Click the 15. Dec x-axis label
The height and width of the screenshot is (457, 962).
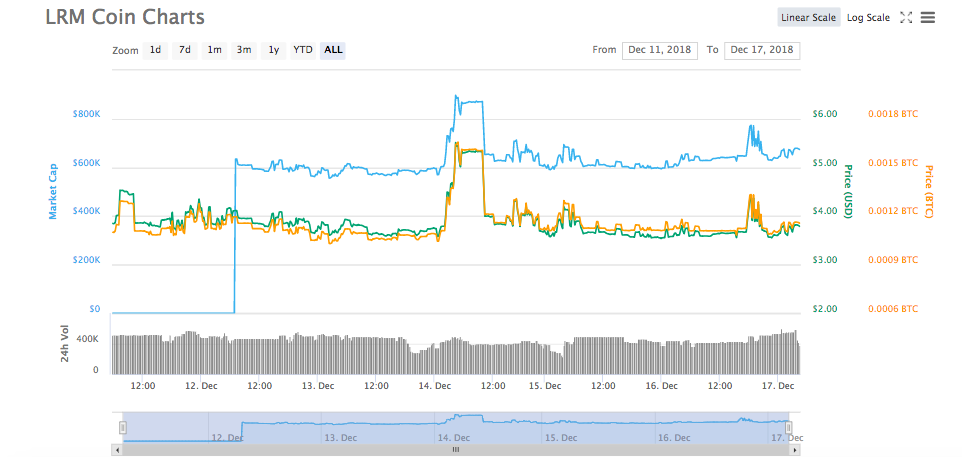coord(545,386)
